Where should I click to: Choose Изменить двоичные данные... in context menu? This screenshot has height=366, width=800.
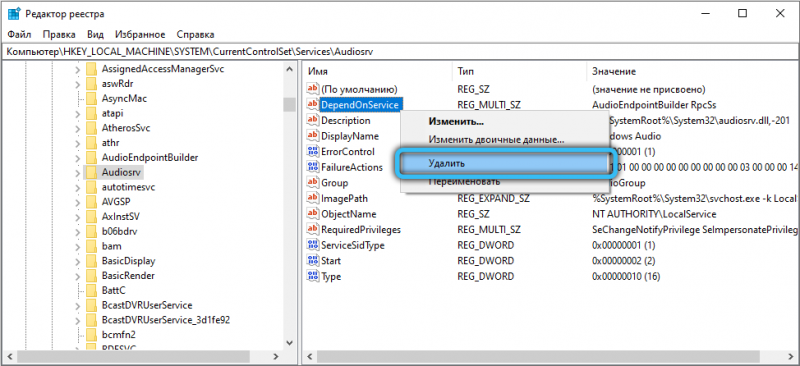point(504,139)
